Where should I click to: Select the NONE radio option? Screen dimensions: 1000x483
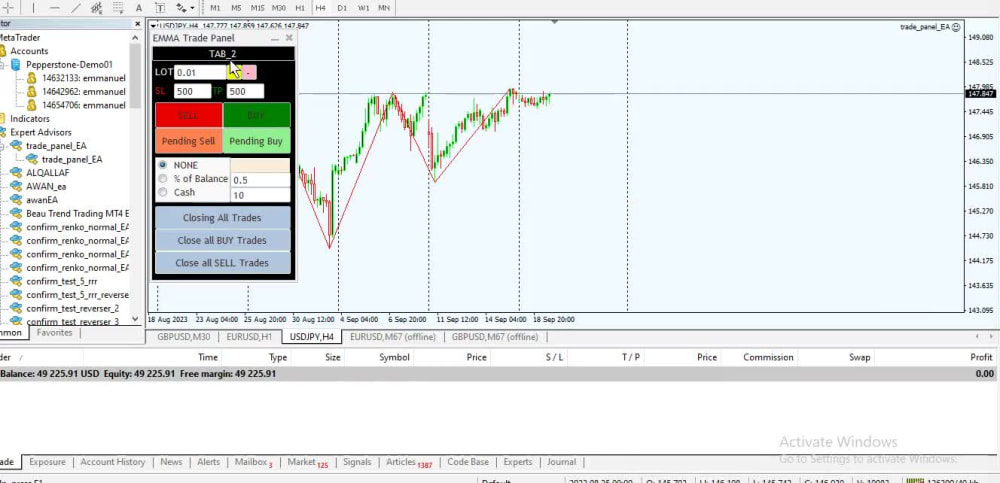(163, 165)
